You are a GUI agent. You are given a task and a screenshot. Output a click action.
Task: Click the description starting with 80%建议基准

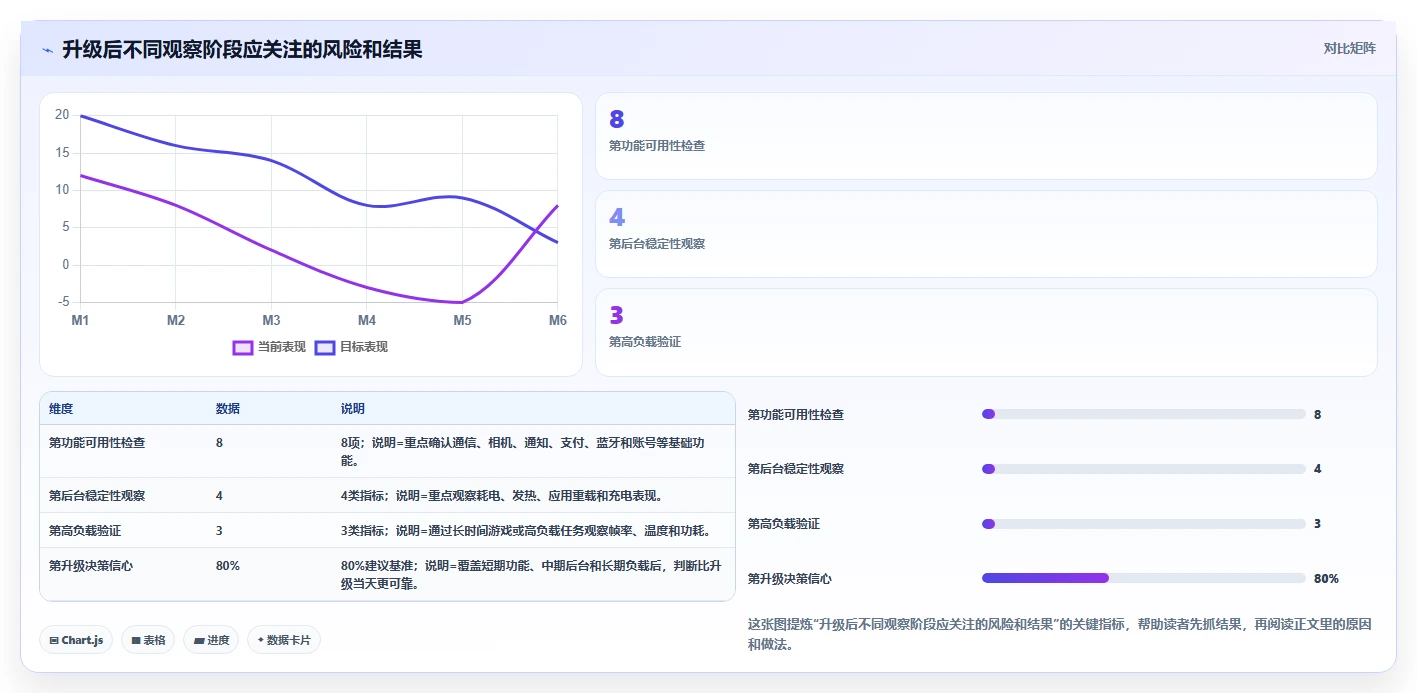[x=531, y=574]
